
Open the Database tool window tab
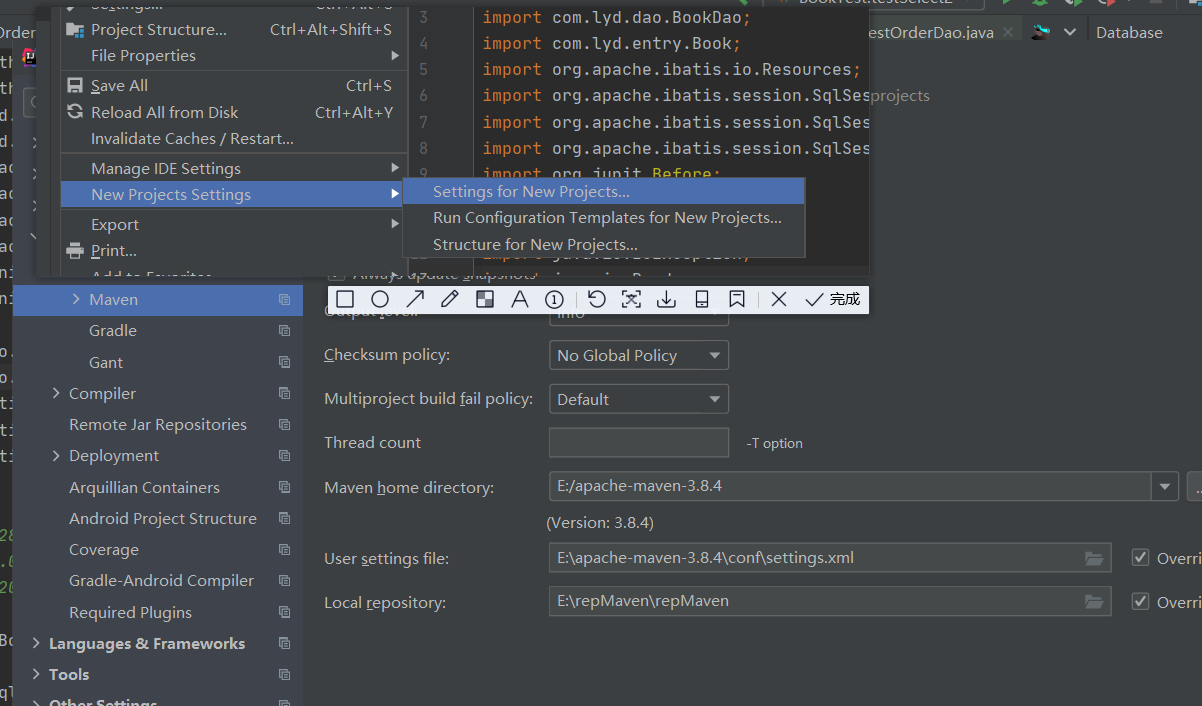point(1129,32)
